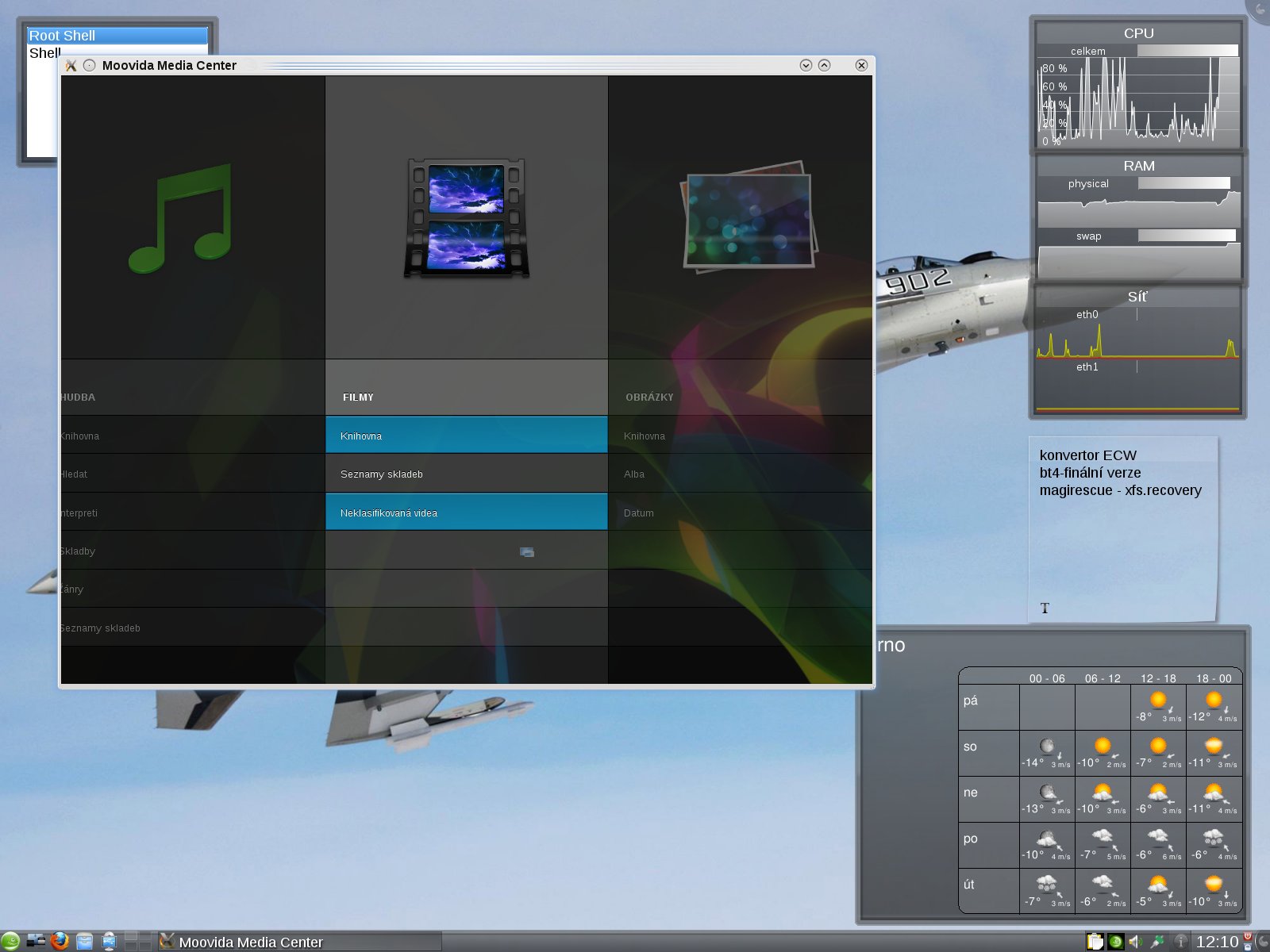1270x952 pixels.
Task: Open Datum under OBRÁZKY
Action: click(x=740, y=512)
